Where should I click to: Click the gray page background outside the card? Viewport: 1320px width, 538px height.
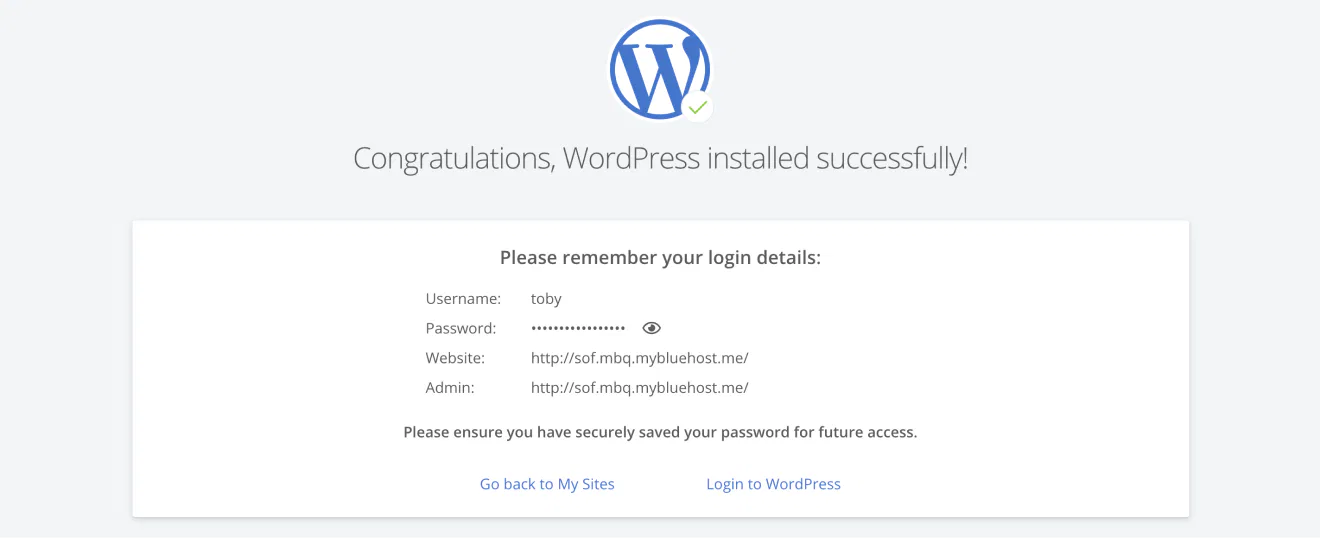pos(150,100)
